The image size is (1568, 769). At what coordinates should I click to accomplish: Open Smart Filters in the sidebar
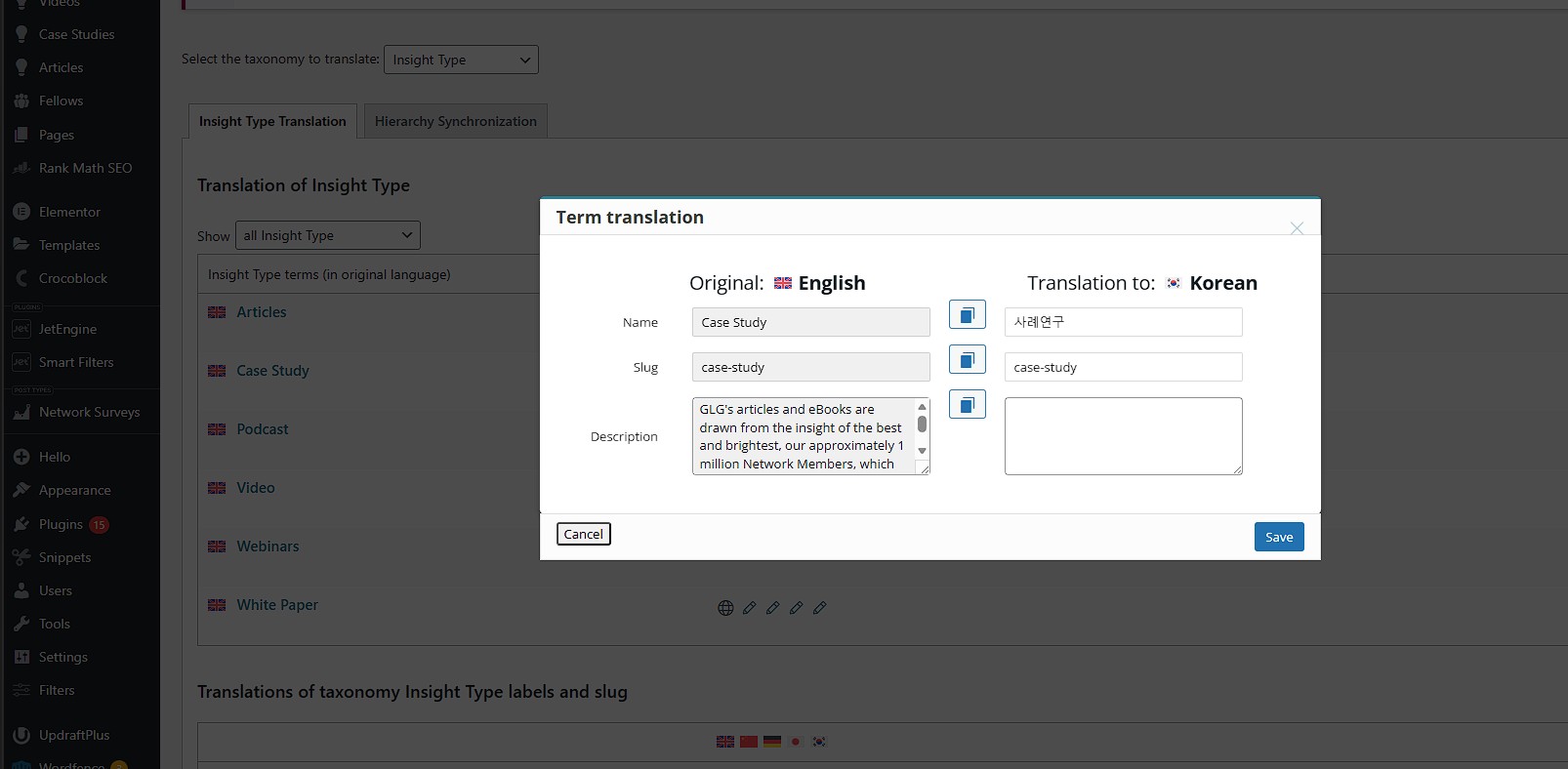tap(76, 362)
